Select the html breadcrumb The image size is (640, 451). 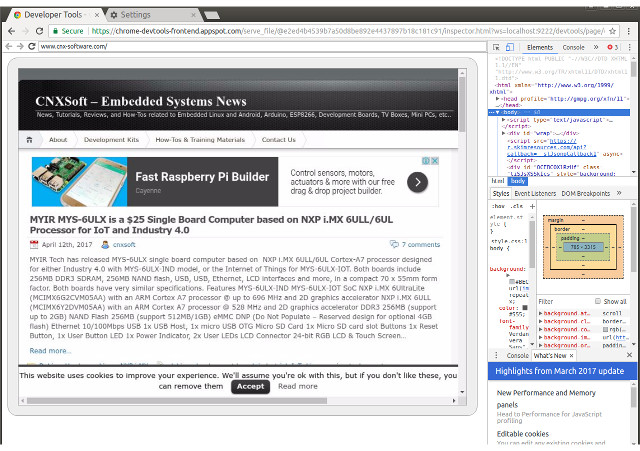pos(498,181)
